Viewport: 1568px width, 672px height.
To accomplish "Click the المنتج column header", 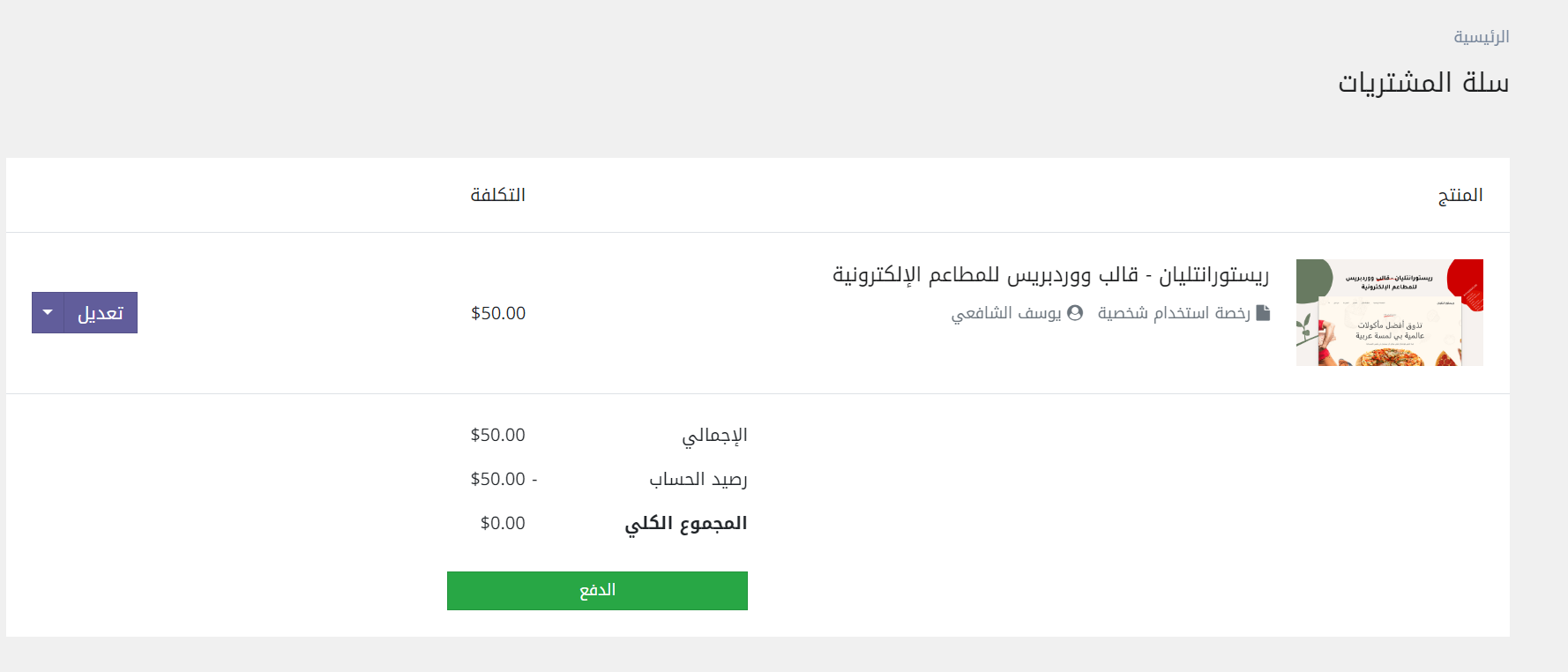I will pyautogui.click(x=1460, y=195).
